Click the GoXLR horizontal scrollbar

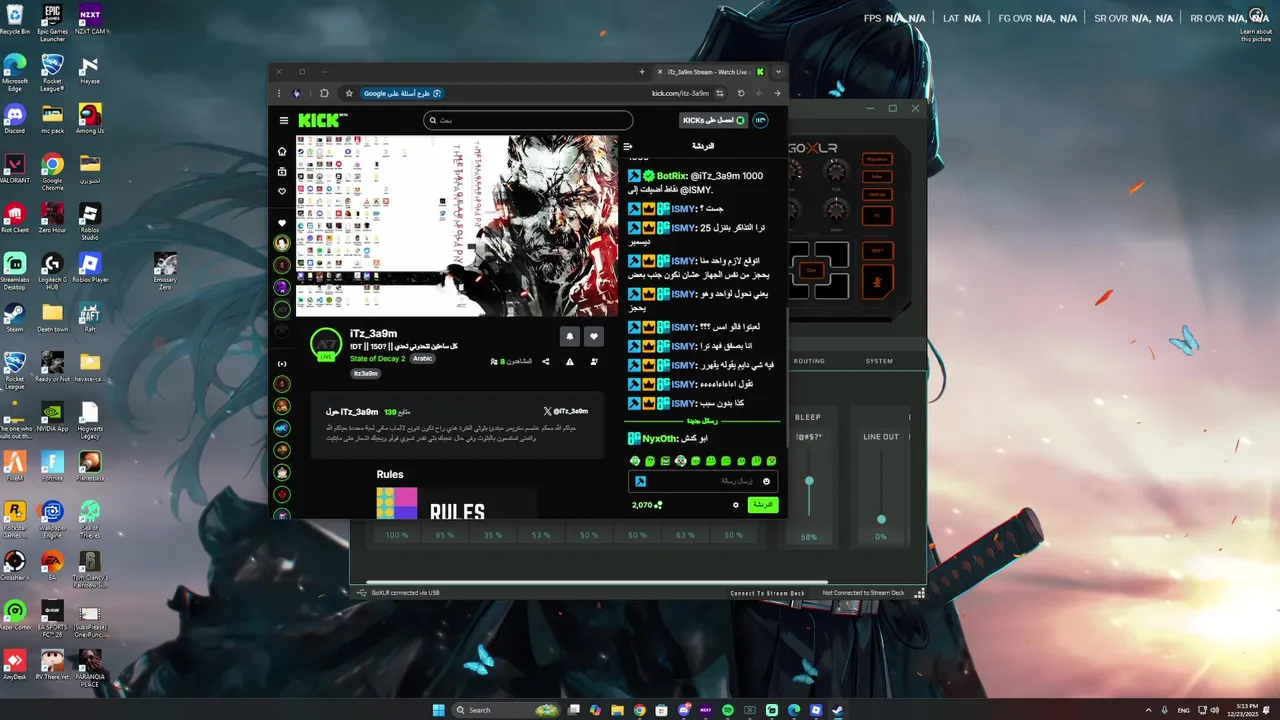(x=597, y=582)
